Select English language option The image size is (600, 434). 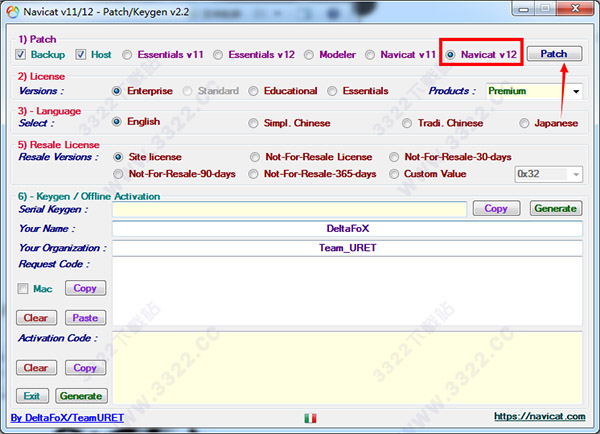(117, 122)
